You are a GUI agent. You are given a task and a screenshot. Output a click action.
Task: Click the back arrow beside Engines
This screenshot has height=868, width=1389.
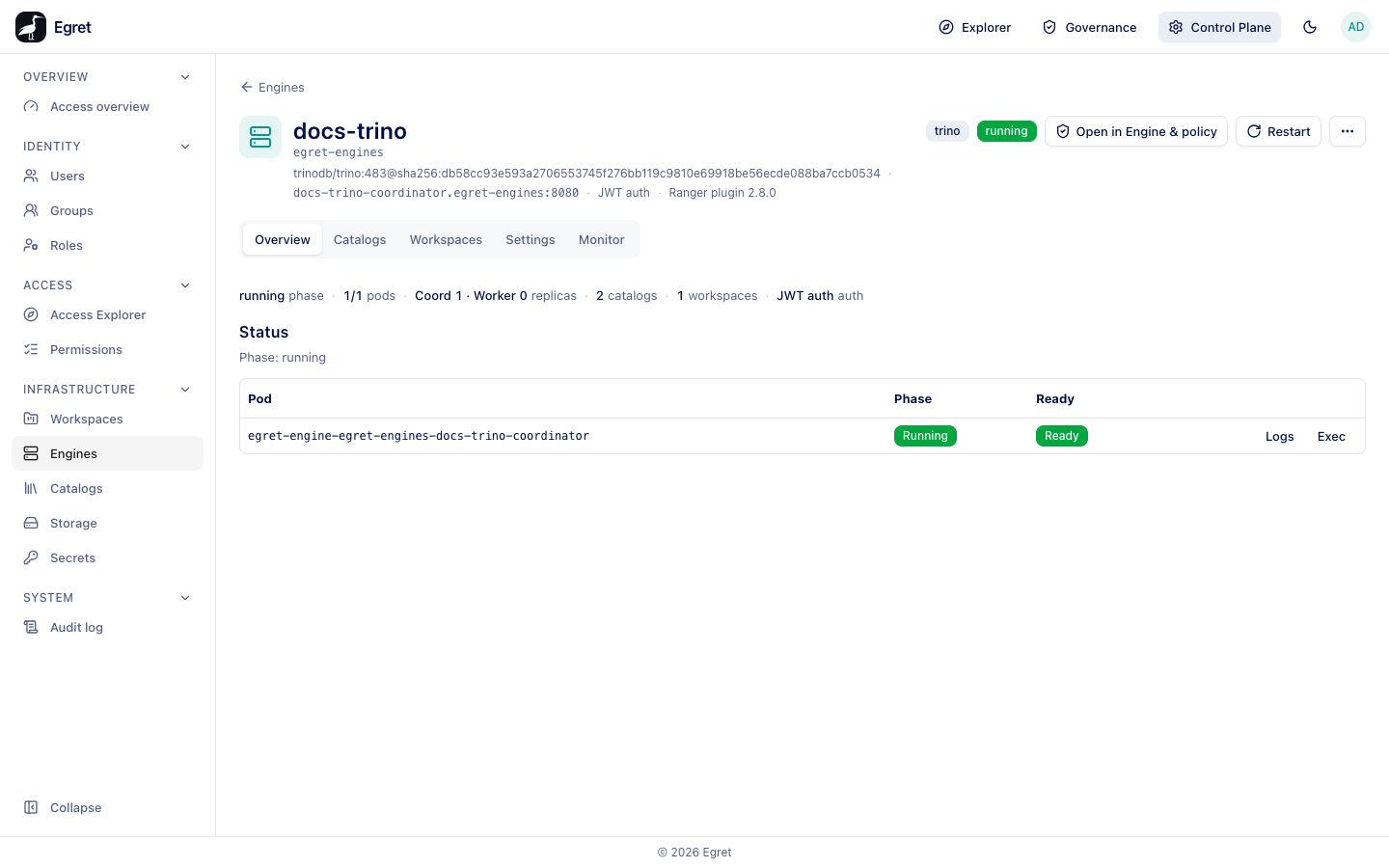[247, 88]
